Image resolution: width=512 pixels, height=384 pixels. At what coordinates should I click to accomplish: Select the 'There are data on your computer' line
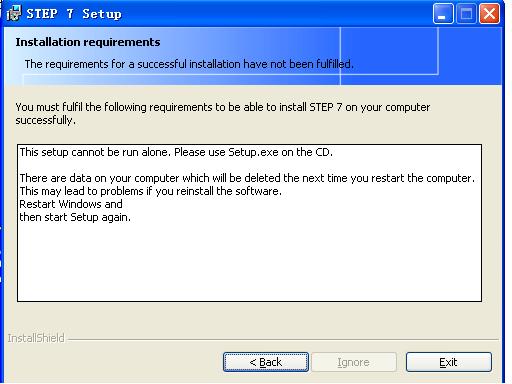(247, 178)
